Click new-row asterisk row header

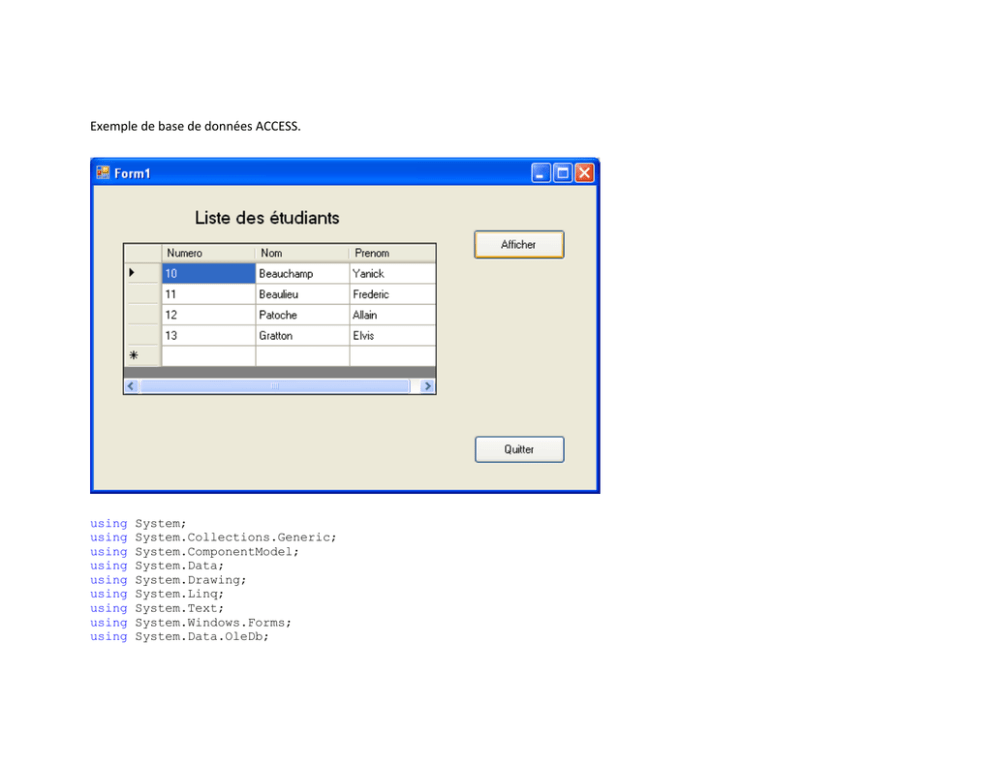click(x=143, y=355)
